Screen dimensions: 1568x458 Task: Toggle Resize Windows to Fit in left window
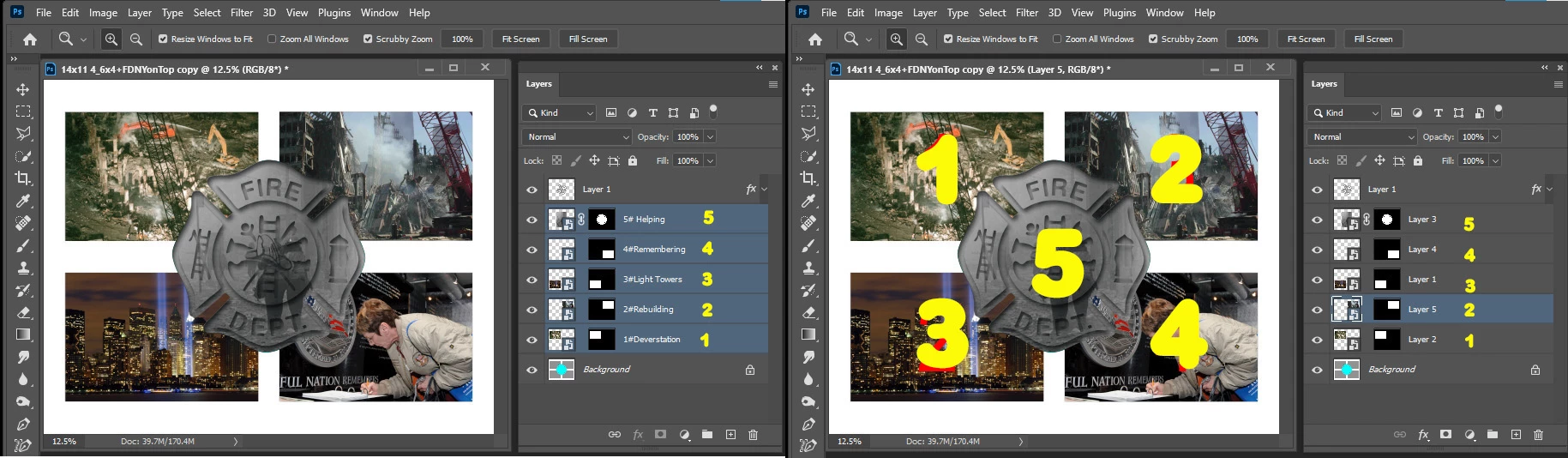(x=206, y=39)
